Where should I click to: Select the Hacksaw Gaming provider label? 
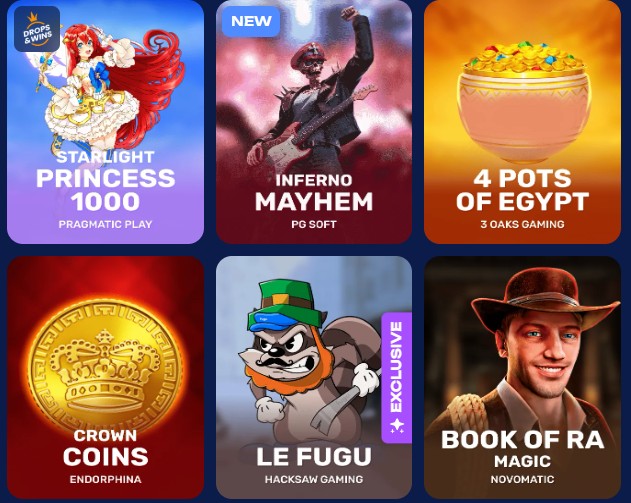(x=314, y=479)
